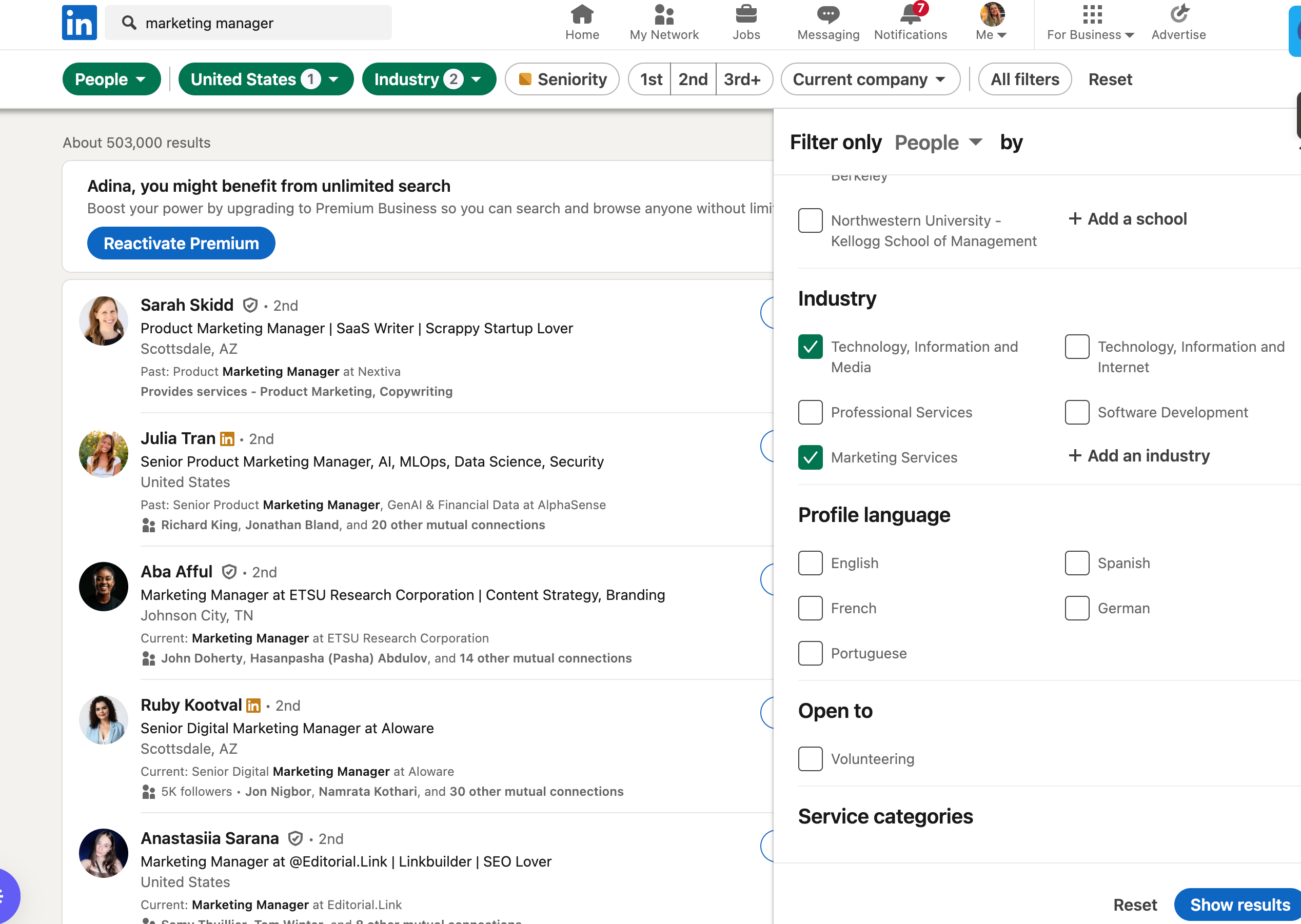
Task: Open the Current company dropdown
Action: pyautogui.click(x=870, y=79)
